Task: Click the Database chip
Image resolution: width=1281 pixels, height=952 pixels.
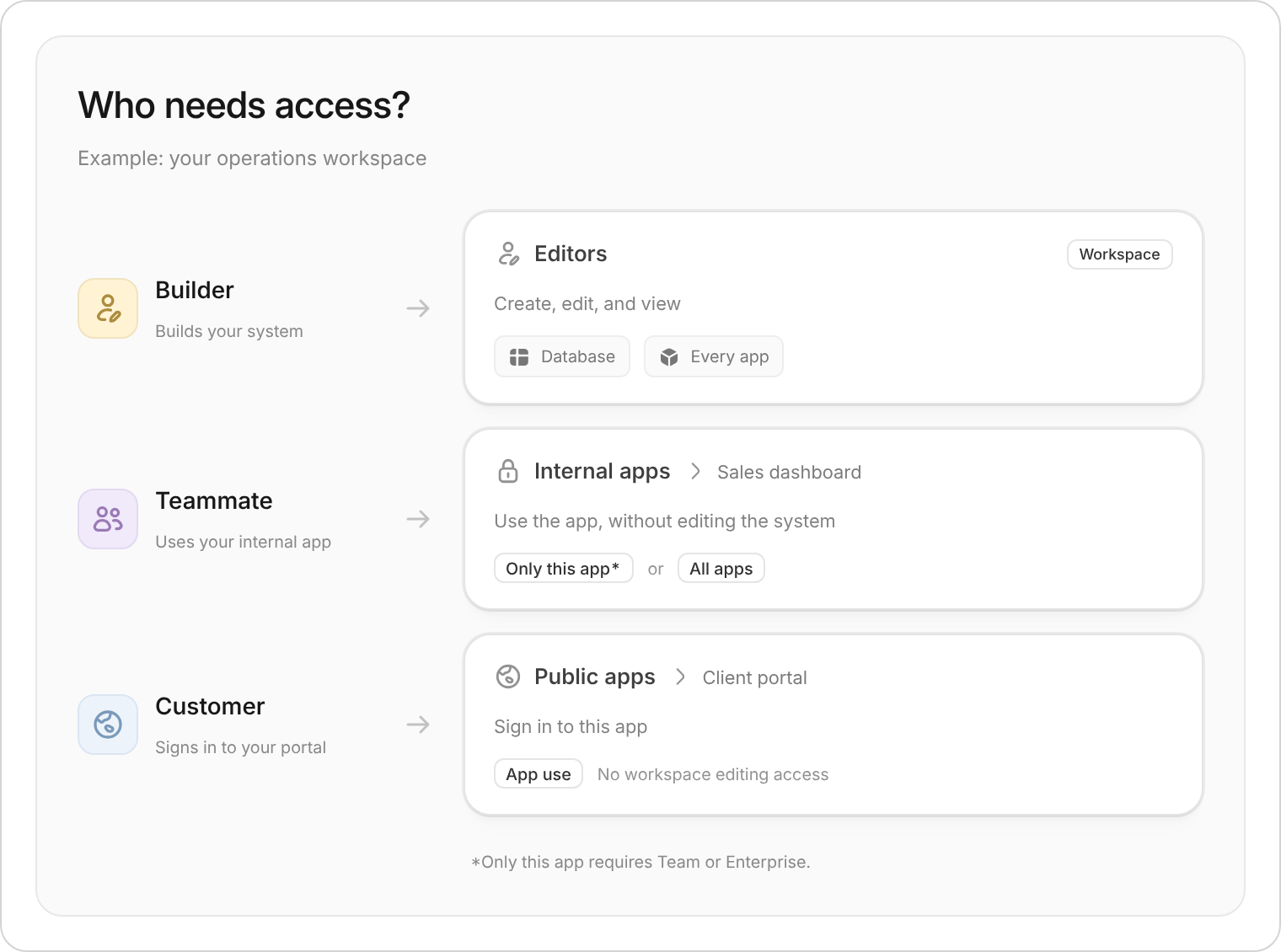Action: [x=562, y=356]
